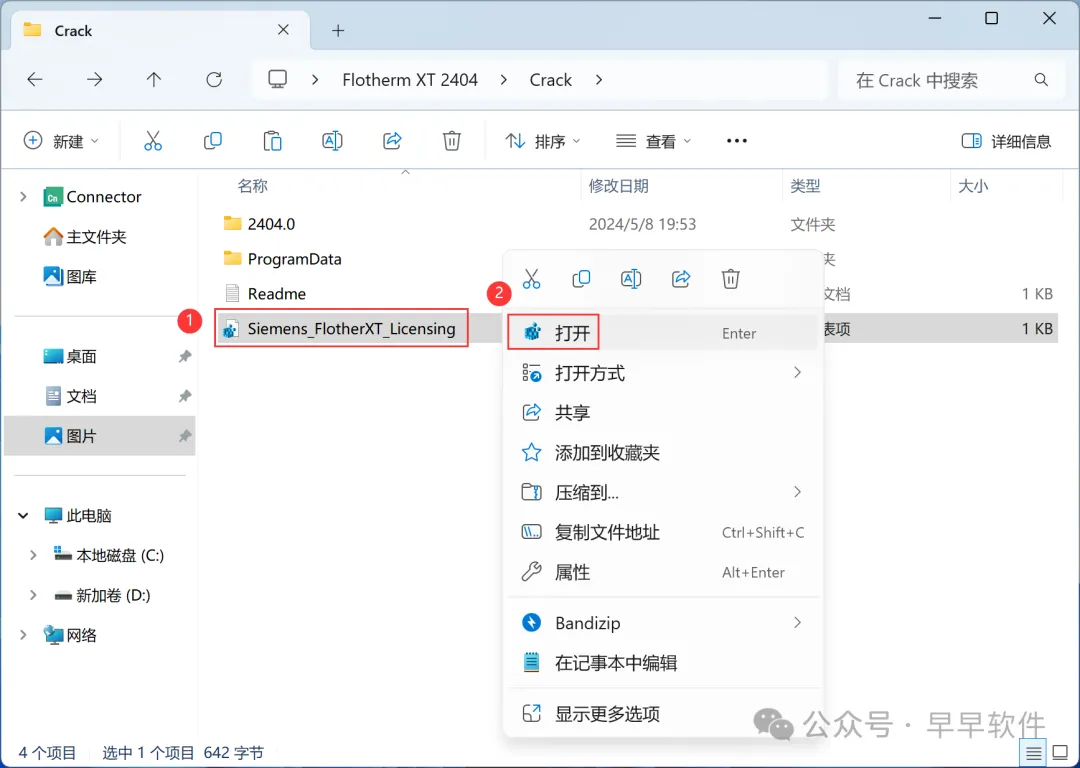Open the Bandizip submenu
The image size is (1080, 768).
pyautogui.click(x=662, y=623)
